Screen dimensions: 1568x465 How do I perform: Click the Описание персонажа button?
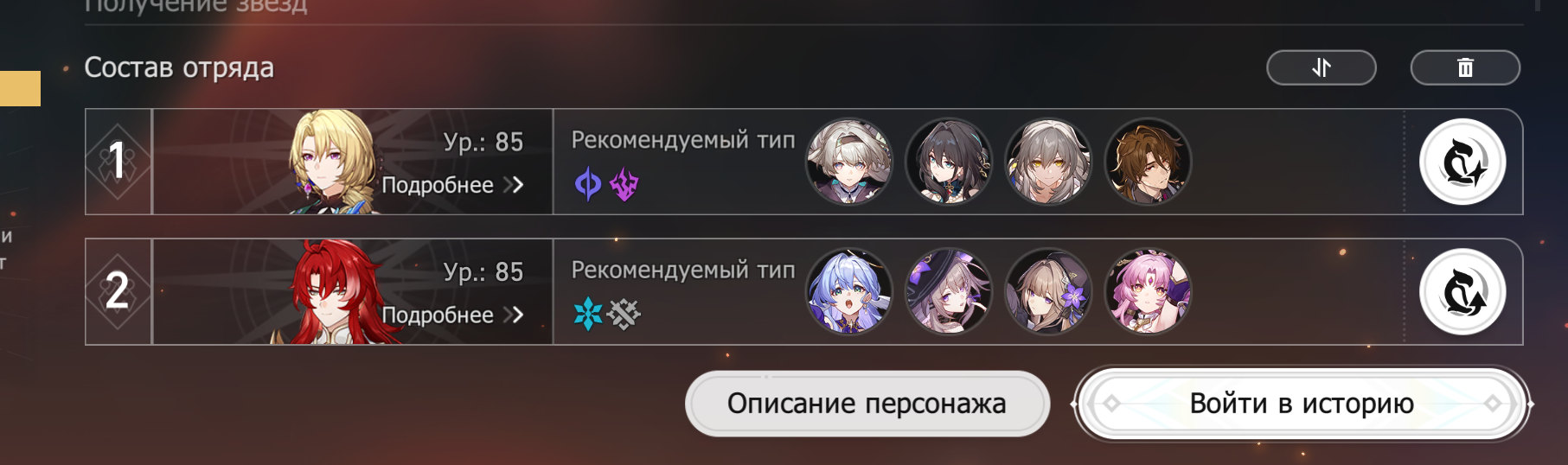(867, 404)
